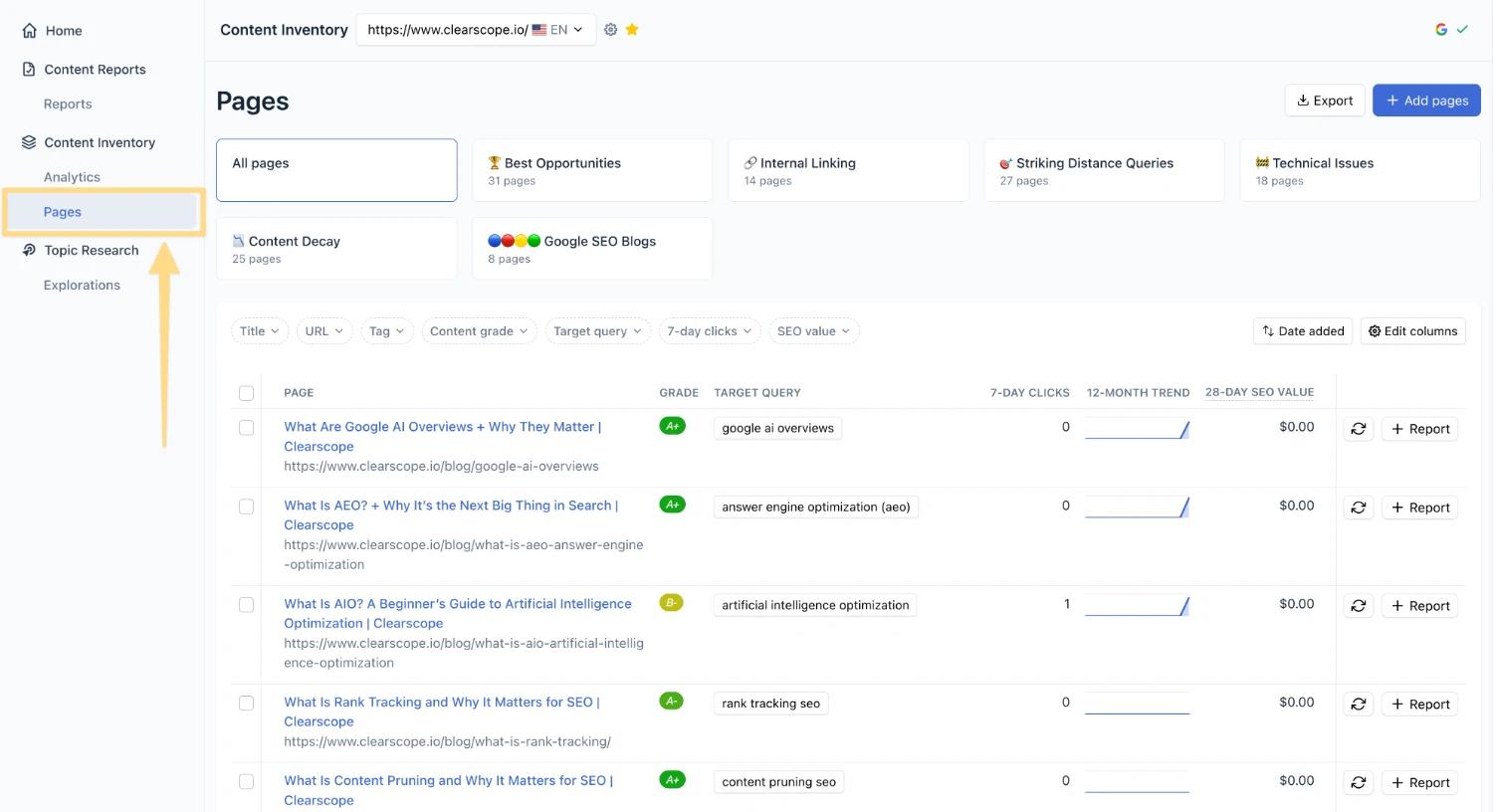Open the Edit columns button

tap(1412, 331)
